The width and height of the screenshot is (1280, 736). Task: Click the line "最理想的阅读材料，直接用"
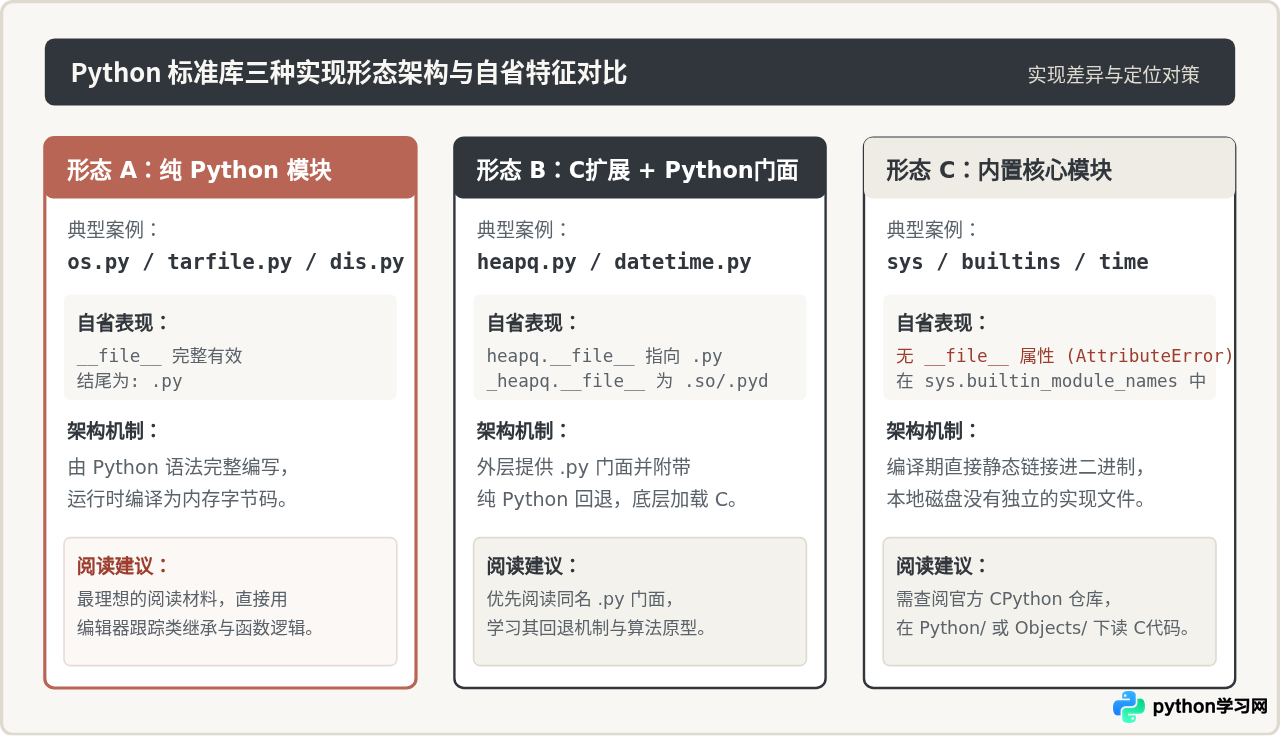click(x=182, y=599)
